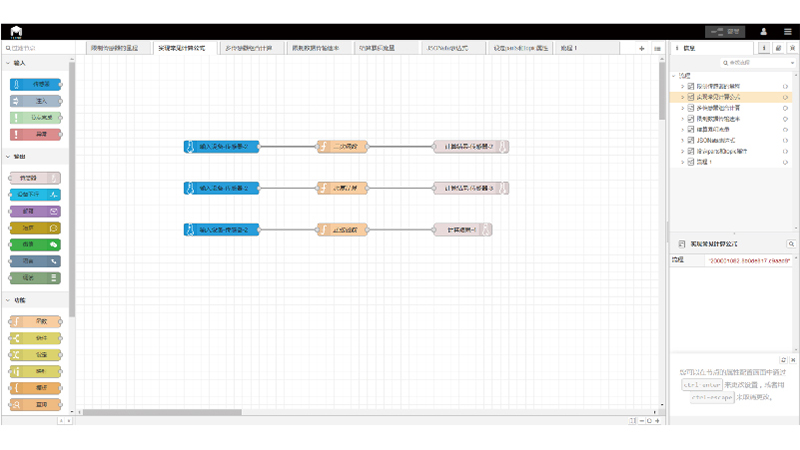Expand the highlighted flow in info tree
Screen dimensions: 800x450
coord(682,97)
